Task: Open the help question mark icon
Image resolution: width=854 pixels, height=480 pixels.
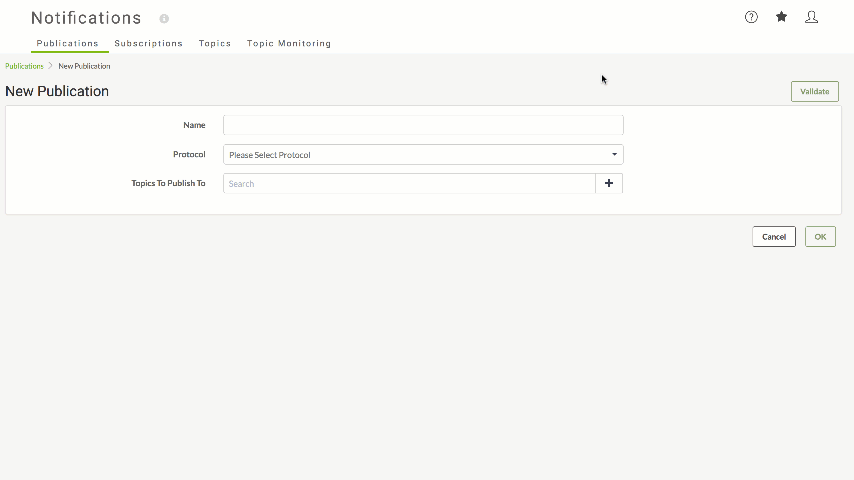Action: [x=751, y=17]
